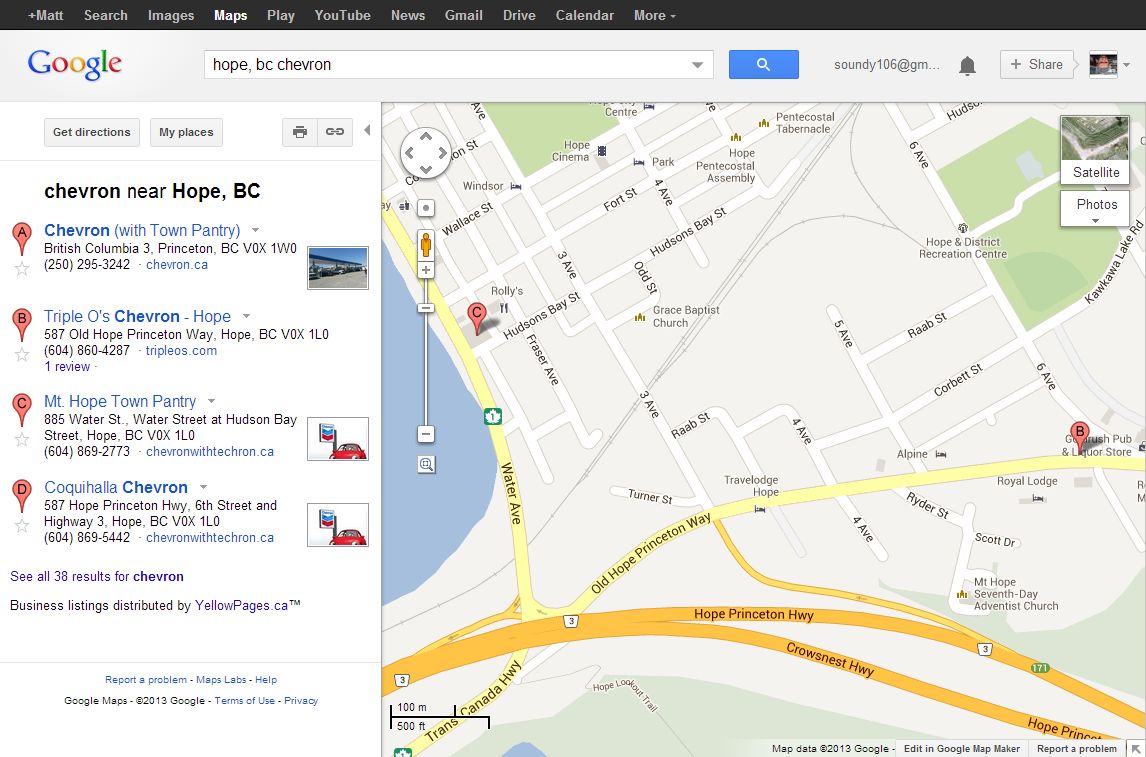Open the More menu in top bar
The image size is (1146, 757).
click(x=655, y=15)
